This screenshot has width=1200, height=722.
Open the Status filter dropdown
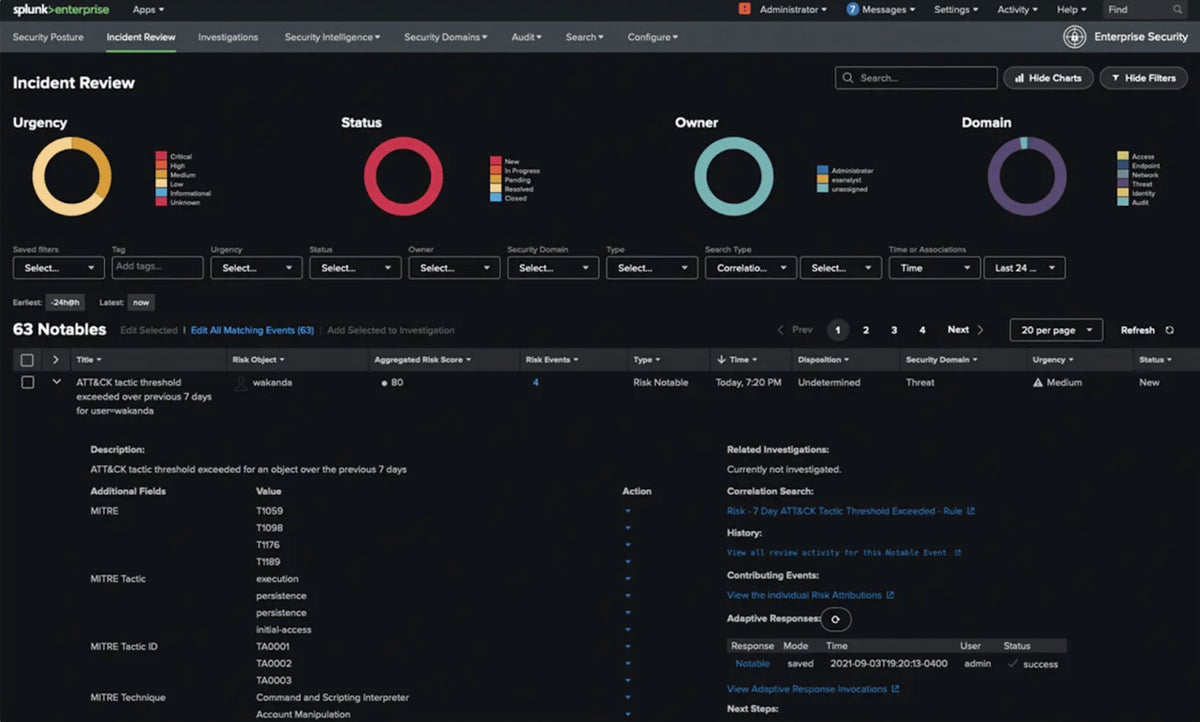click(355, 267)
